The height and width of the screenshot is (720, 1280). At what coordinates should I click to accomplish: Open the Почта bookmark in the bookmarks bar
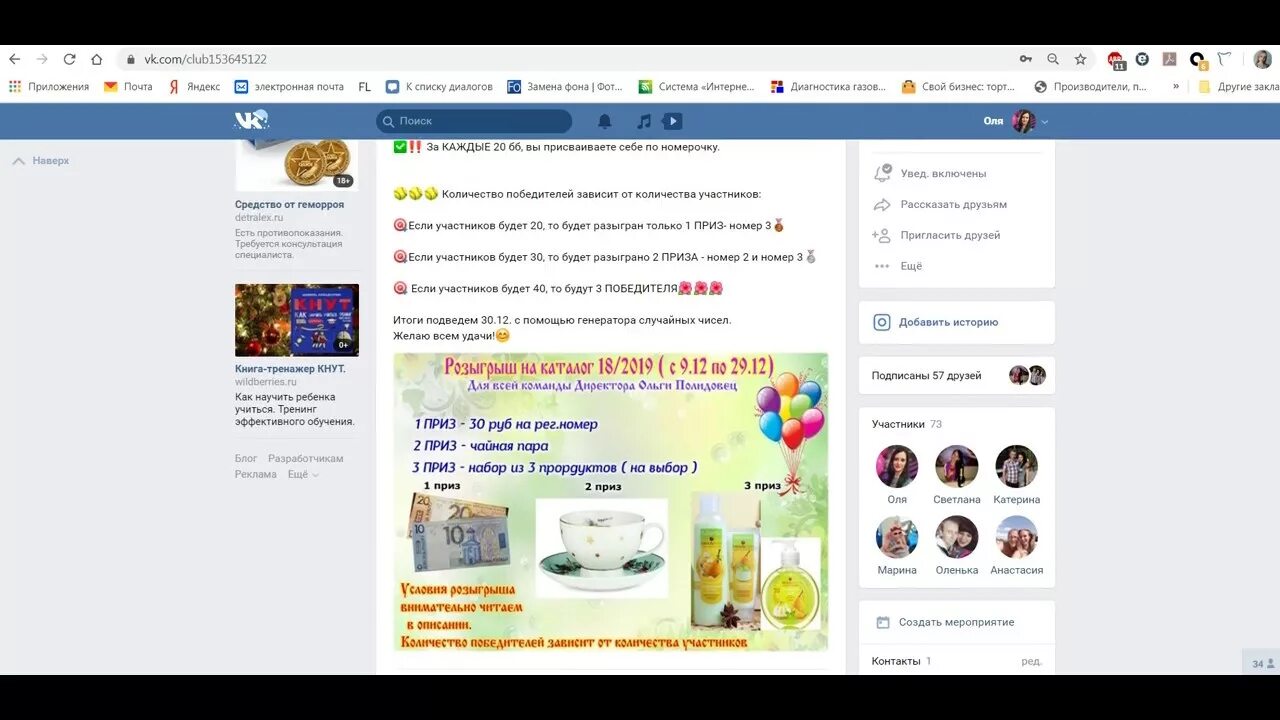click(127, 87)
